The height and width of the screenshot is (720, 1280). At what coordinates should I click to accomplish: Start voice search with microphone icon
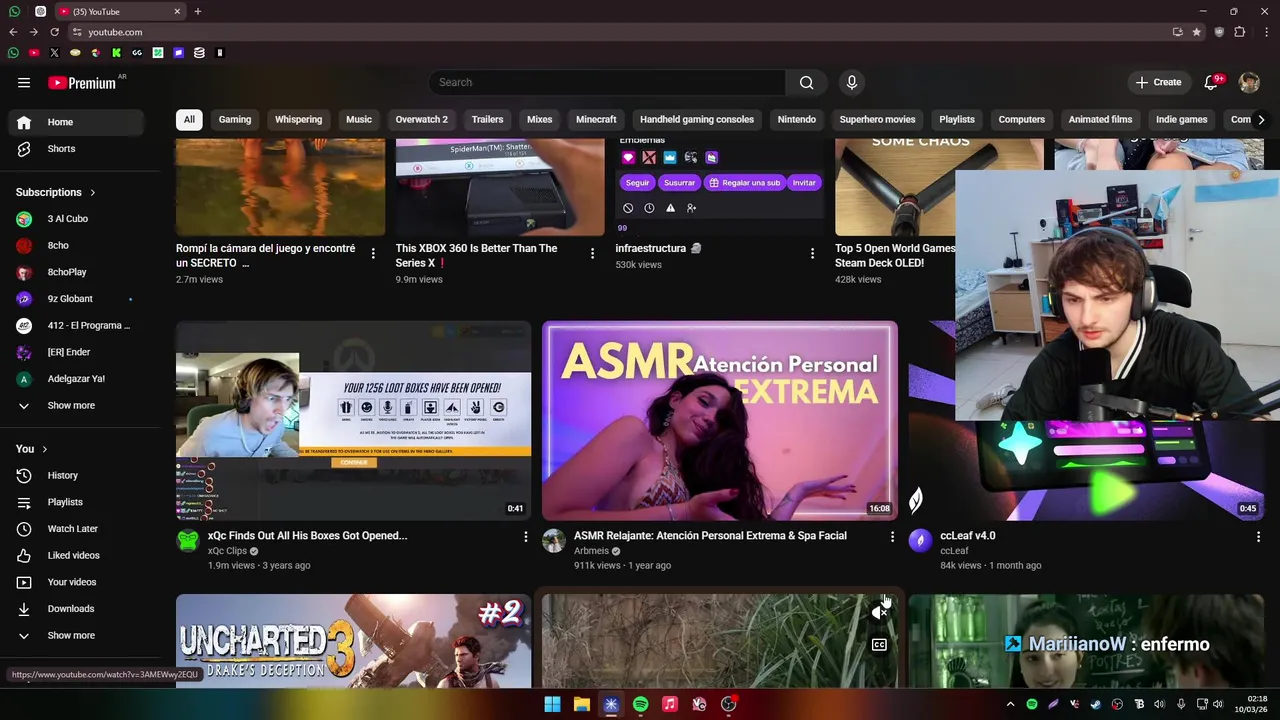click(x=851, y=82)
